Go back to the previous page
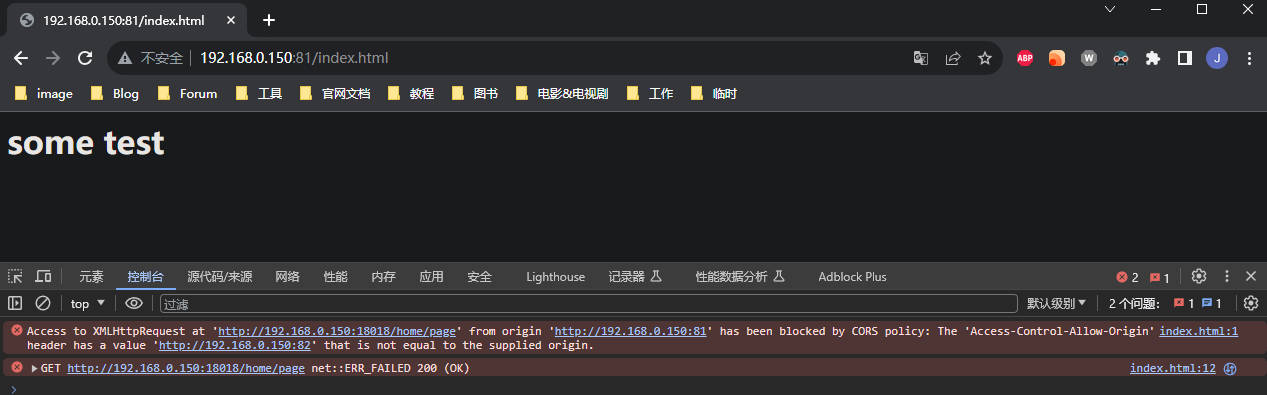This screenshot has width=1267, height=395. pyautogui.click(x=21, y=59)
